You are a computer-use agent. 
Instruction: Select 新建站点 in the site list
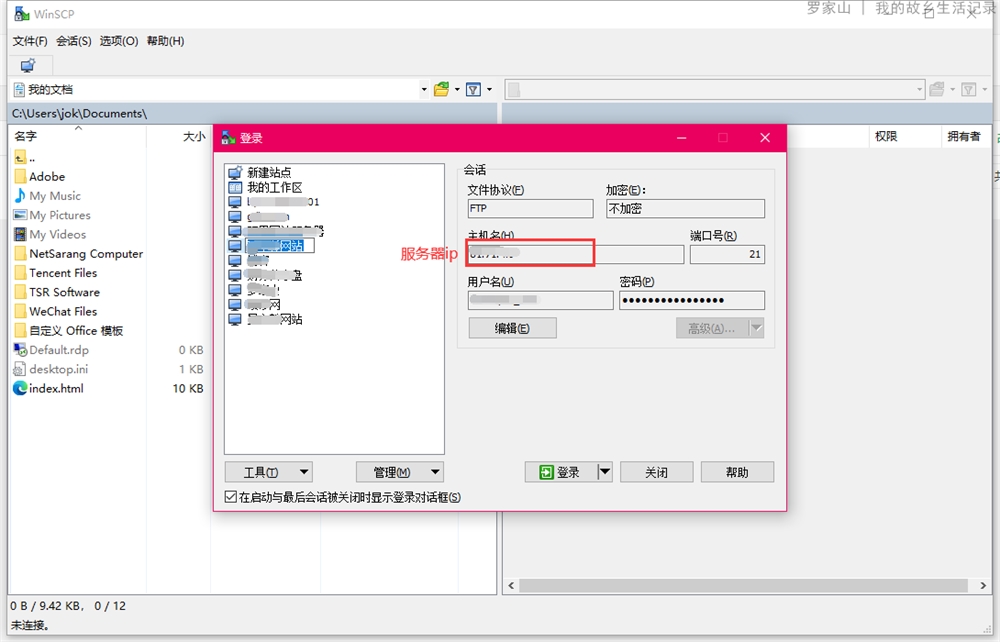(269, 172)
